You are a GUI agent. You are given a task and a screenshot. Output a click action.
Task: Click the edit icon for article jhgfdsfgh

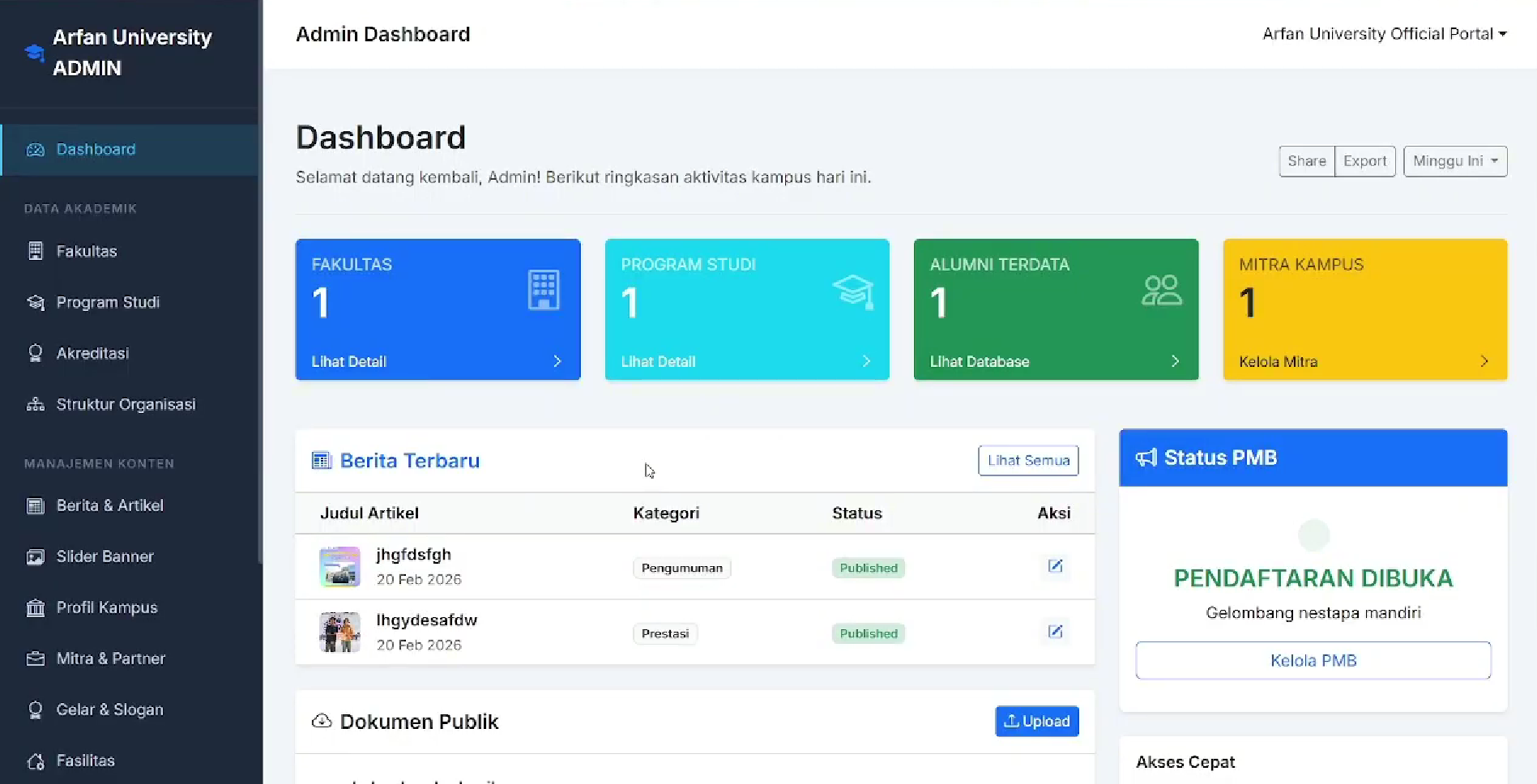click(x=1055, y=566)
